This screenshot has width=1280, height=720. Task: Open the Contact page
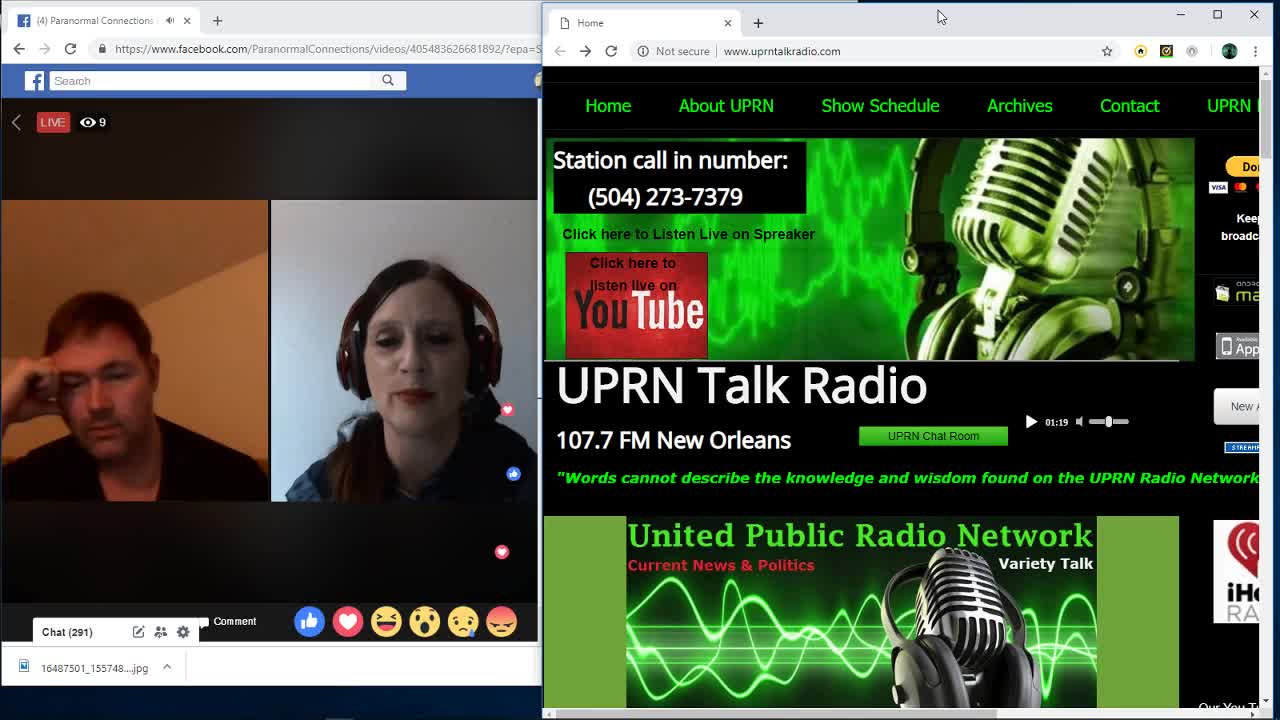(1129, 106)
